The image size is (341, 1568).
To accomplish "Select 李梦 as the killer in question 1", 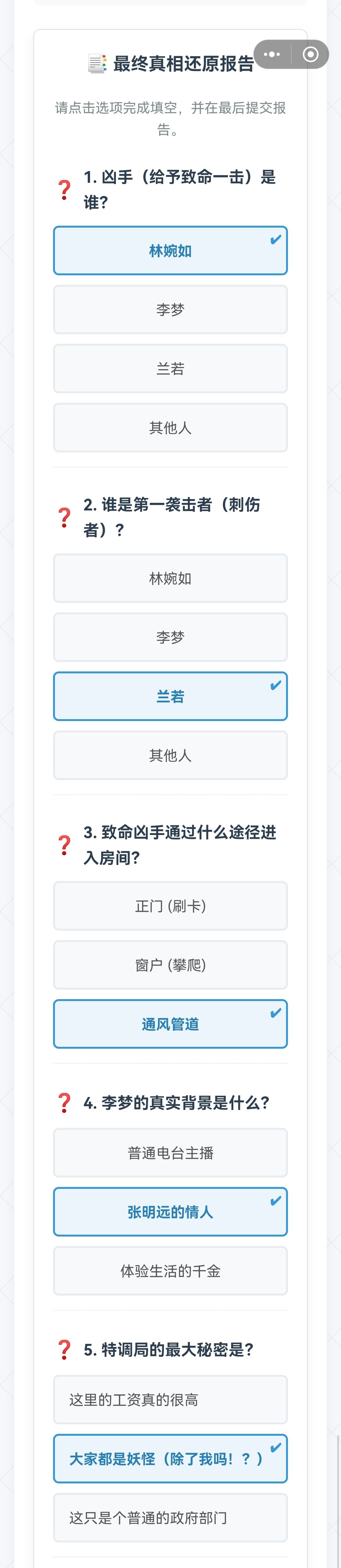I will pyautogui.click(x=170, y=310).
